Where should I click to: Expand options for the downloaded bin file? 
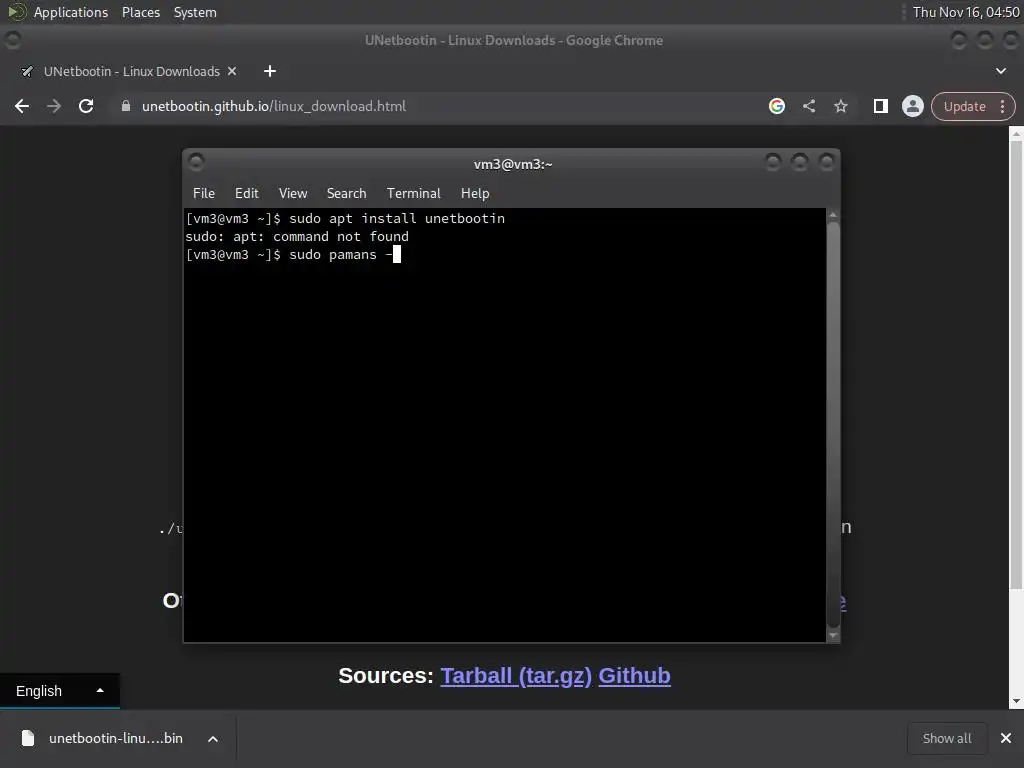(212, 739)
